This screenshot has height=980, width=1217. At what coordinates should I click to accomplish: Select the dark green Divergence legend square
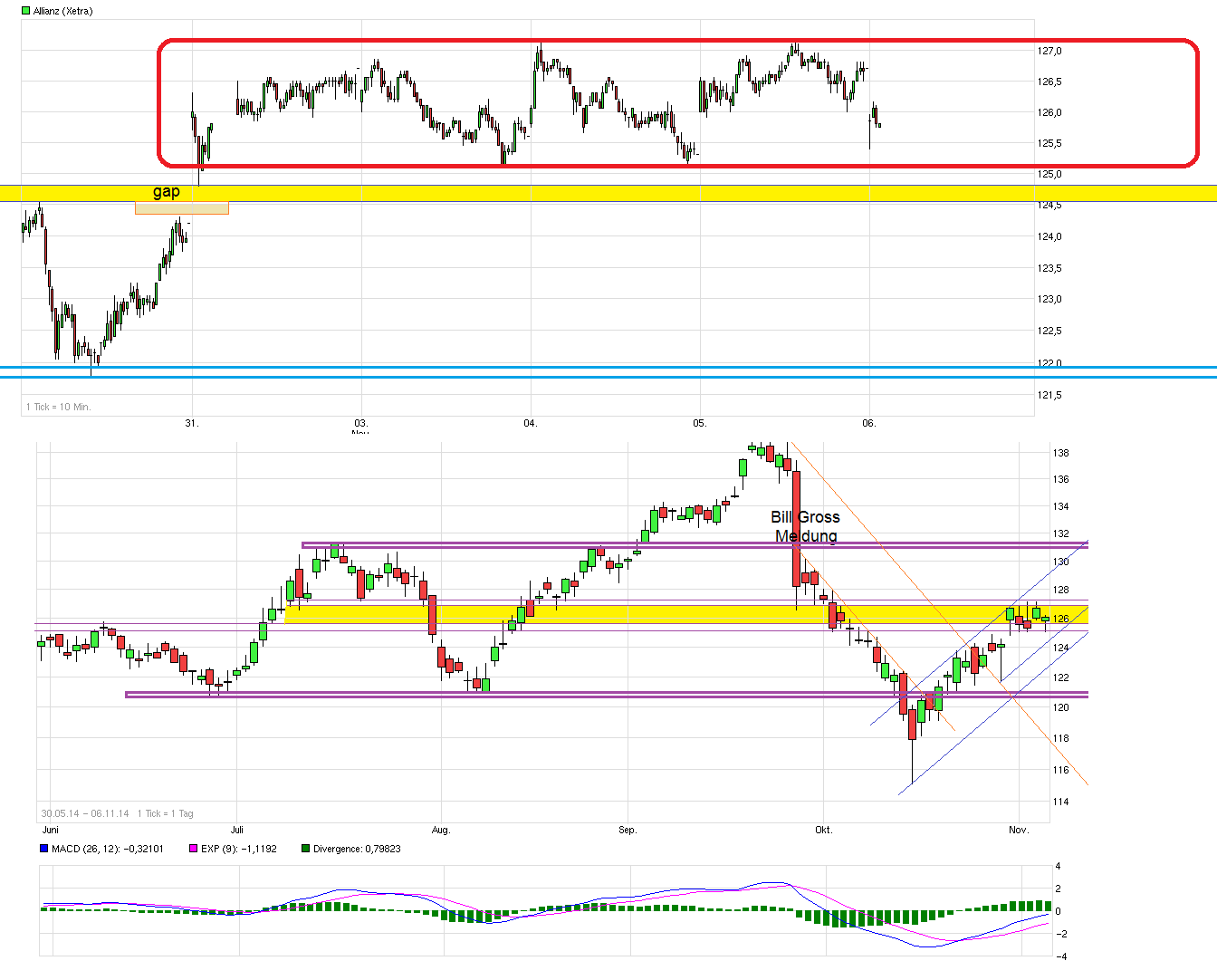click(304, 849)
